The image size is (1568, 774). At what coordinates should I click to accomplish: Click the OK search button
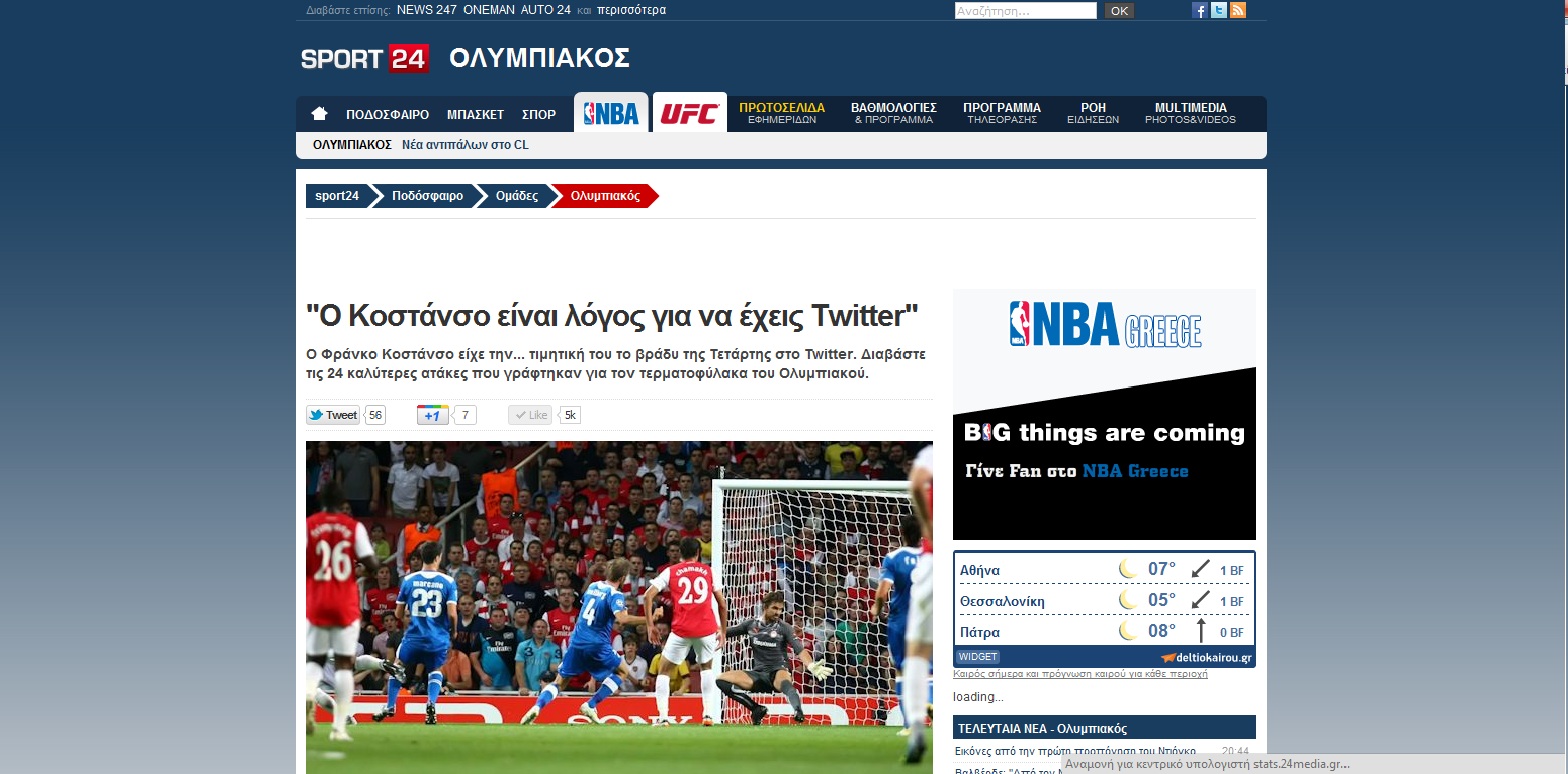[x=1119, y=11]
